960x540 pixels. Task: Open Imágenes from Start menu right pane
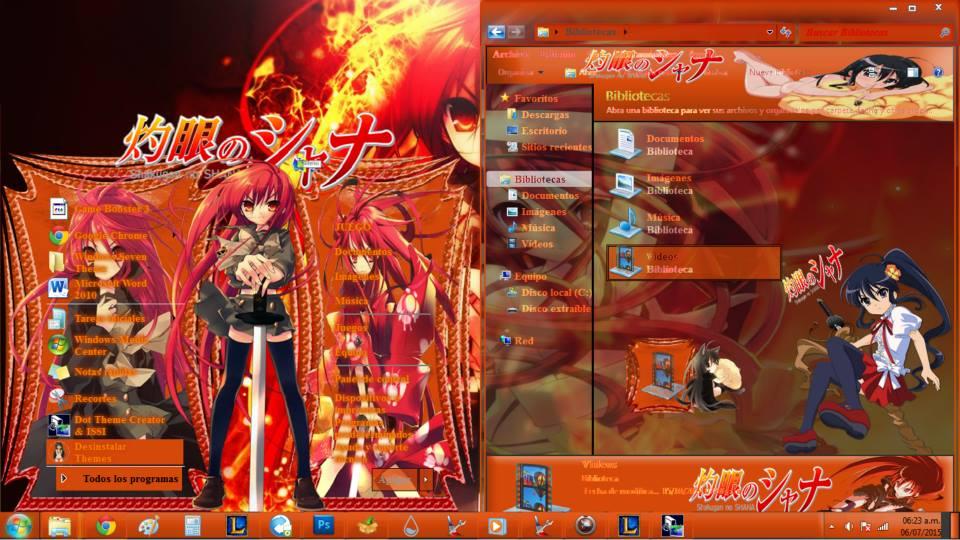[x=357, y=276]
